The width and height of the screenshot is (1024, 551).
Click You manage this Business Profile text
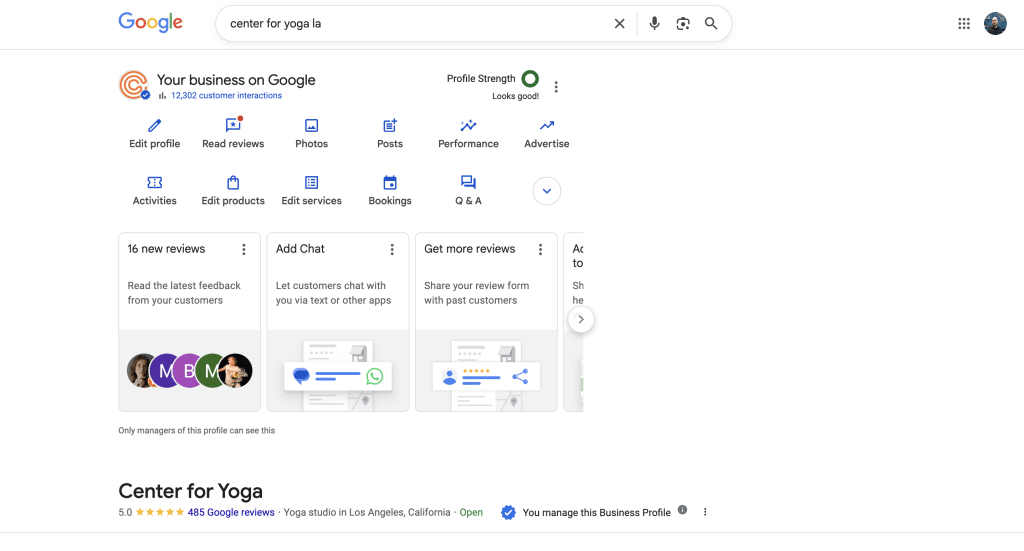click(x=596, y=512)
